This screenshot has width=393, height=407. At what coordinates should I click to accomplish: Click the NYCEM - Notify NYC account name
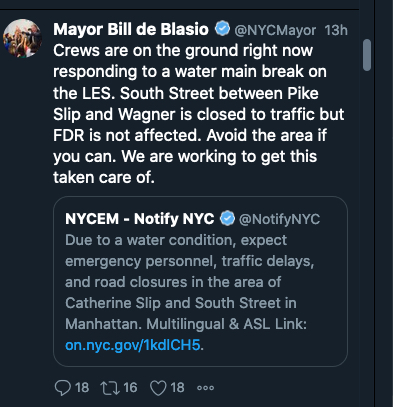(140, 219)
